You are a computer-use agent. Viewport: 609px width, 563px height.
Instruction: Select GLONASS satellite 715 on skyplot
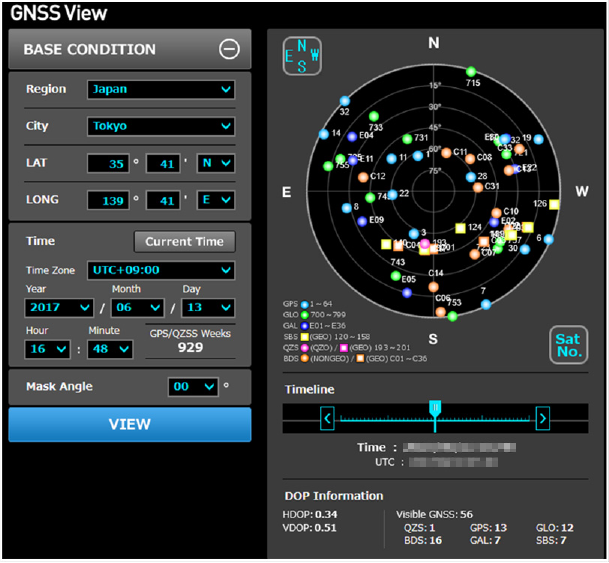(x=471, y=71)
